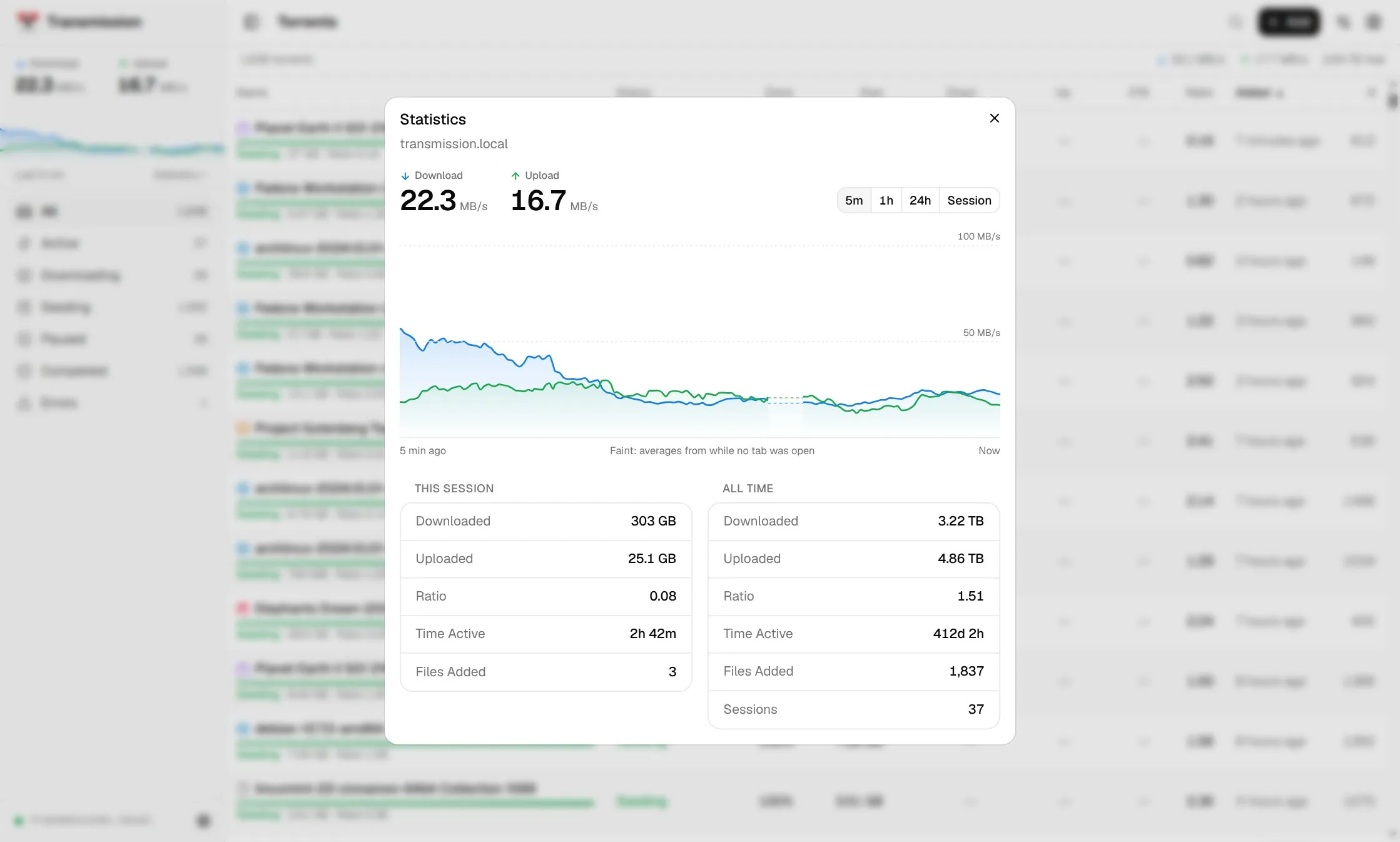Switch graph range to 5m
Image resolution: width=1400 pixels, height=842 pixels.
[854, 200]
